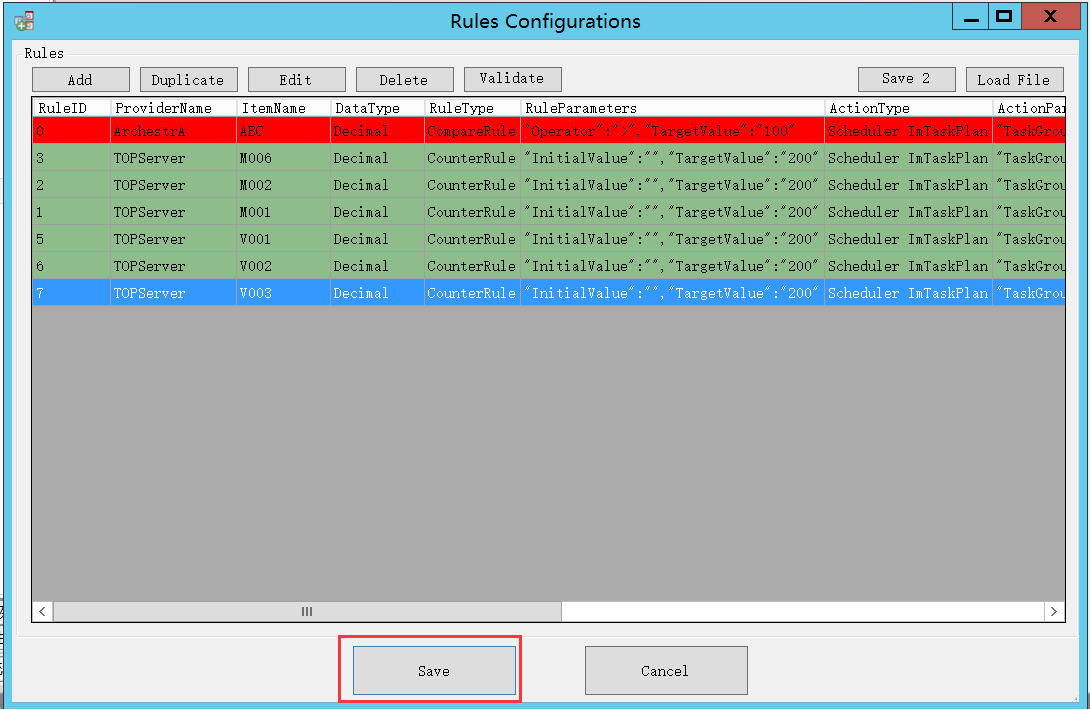
Task: Click the RuleParameters column header
Action: pos(672,108)
